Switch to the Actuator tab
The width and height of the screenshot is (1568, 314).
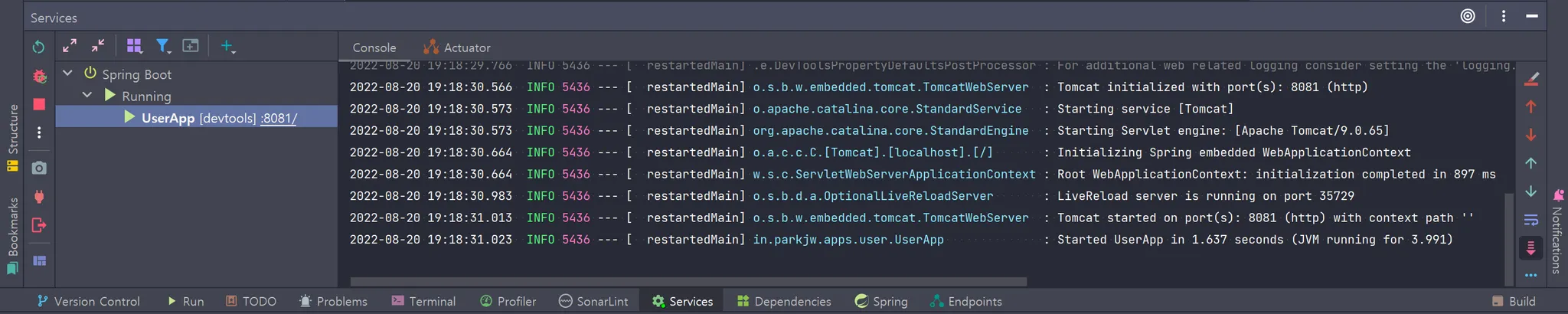click(x=457, y=47)
